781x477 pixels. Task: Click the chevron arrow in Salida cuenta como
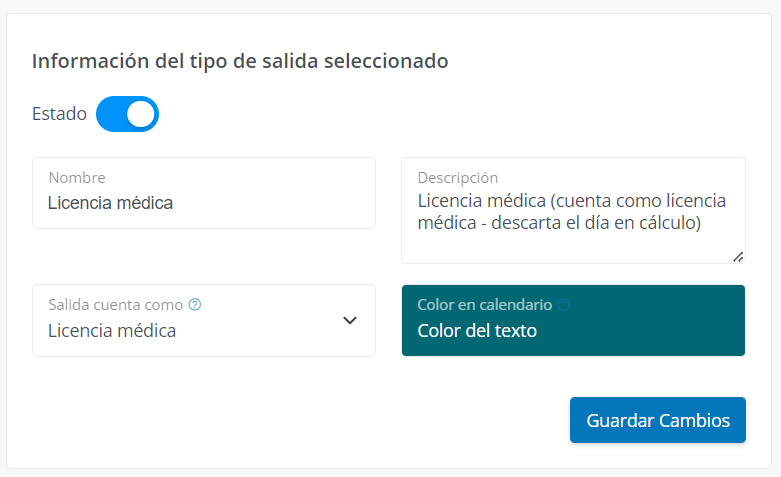350,320
